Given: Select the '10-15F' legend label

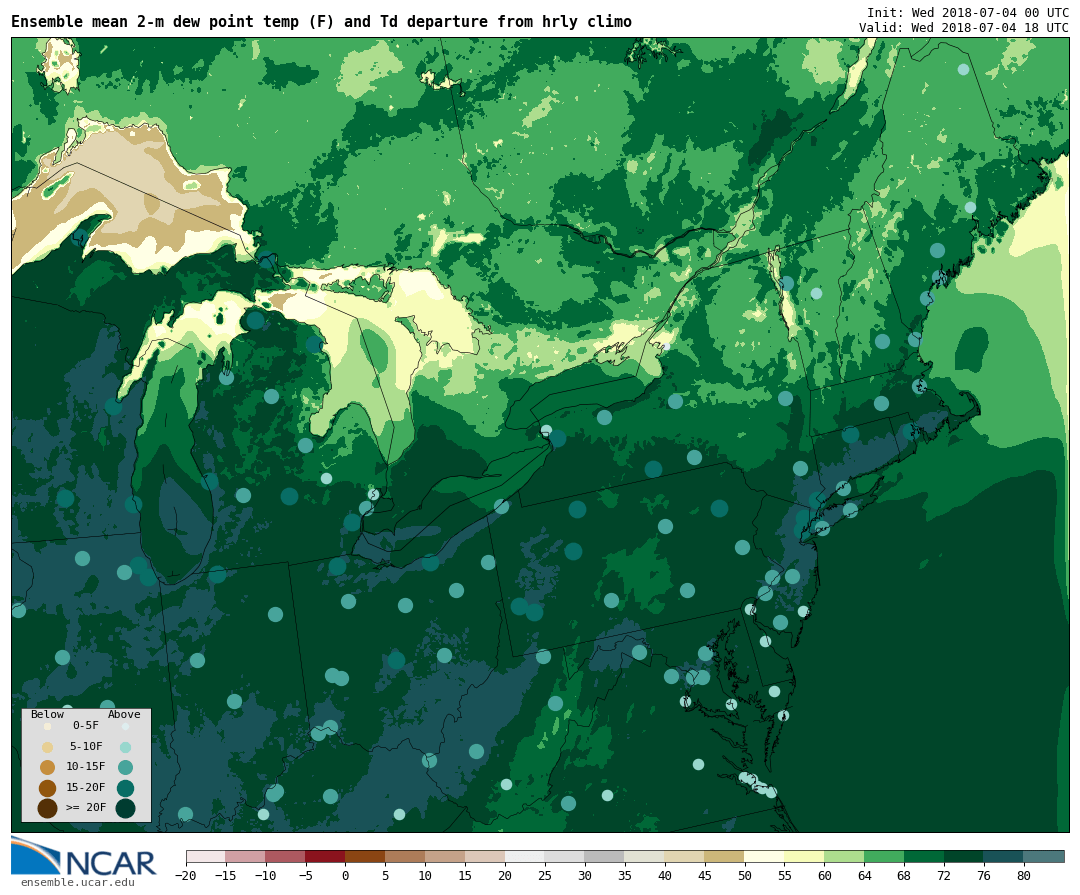Looking at the screenshot, I should (86, 766).
